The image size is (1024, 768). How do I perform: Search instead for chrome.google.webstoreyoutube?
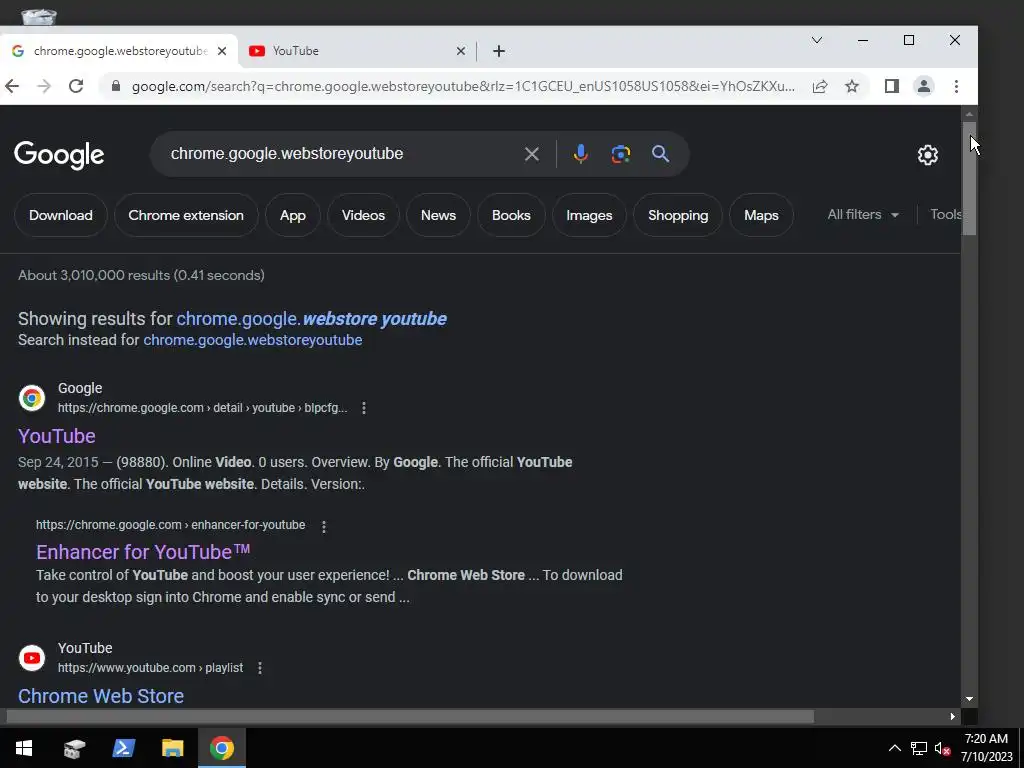pyautogui.click(x=253, y=340)
